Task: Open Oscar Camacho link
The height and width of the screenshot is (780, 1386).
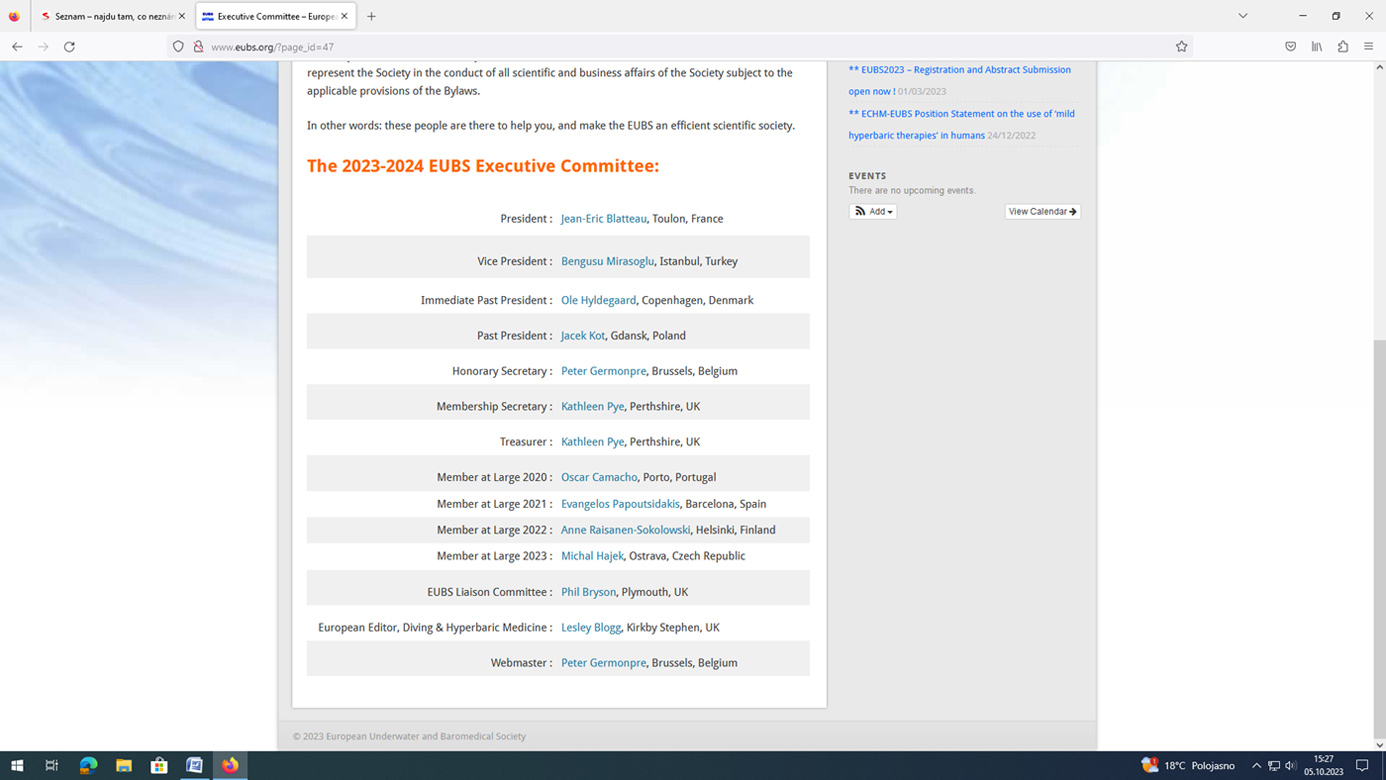Action: [599, 478]
